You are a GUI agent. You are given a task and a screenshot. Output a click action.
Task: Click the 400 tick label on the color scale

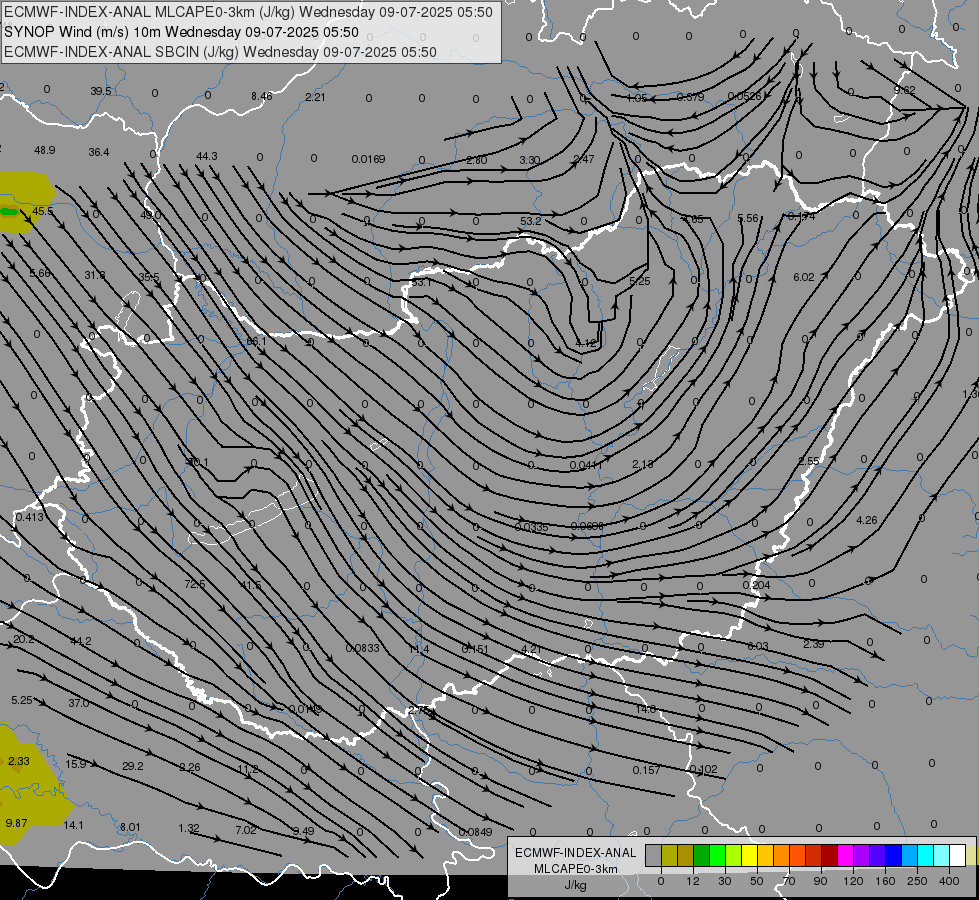(x=949, y=881)
